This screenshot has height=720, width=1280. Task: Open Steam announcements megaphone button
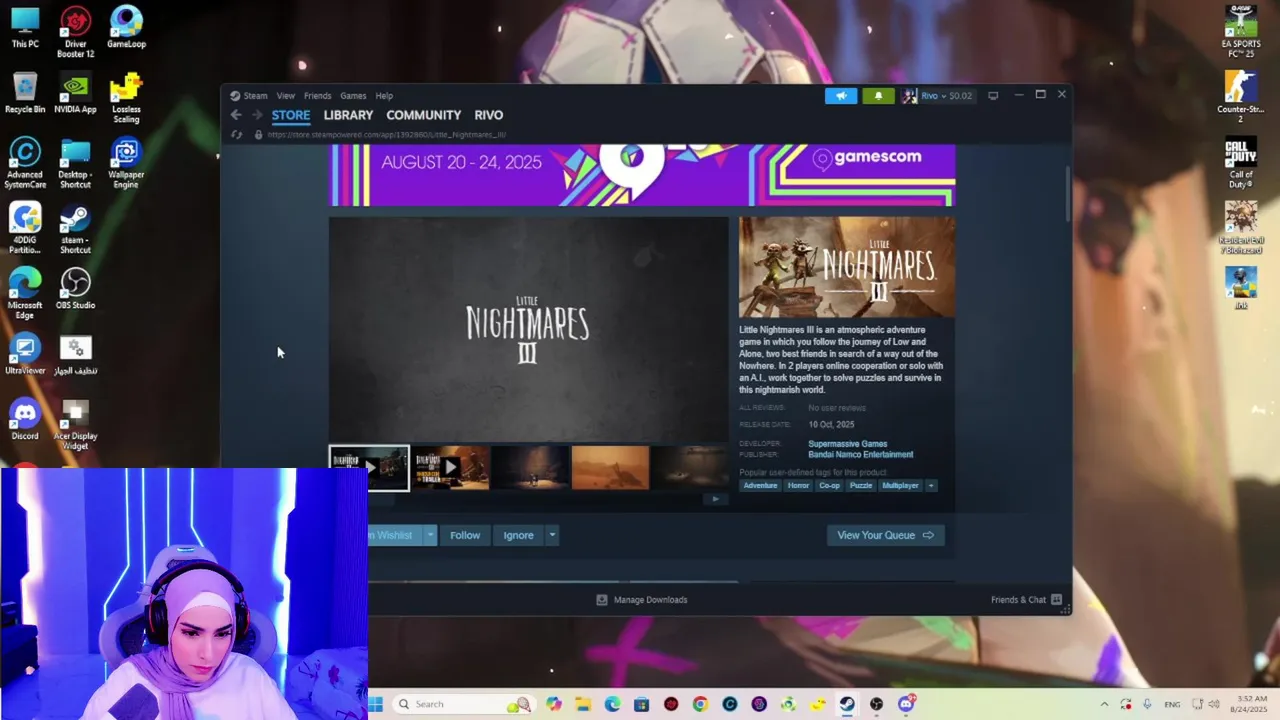pos(841,96)
